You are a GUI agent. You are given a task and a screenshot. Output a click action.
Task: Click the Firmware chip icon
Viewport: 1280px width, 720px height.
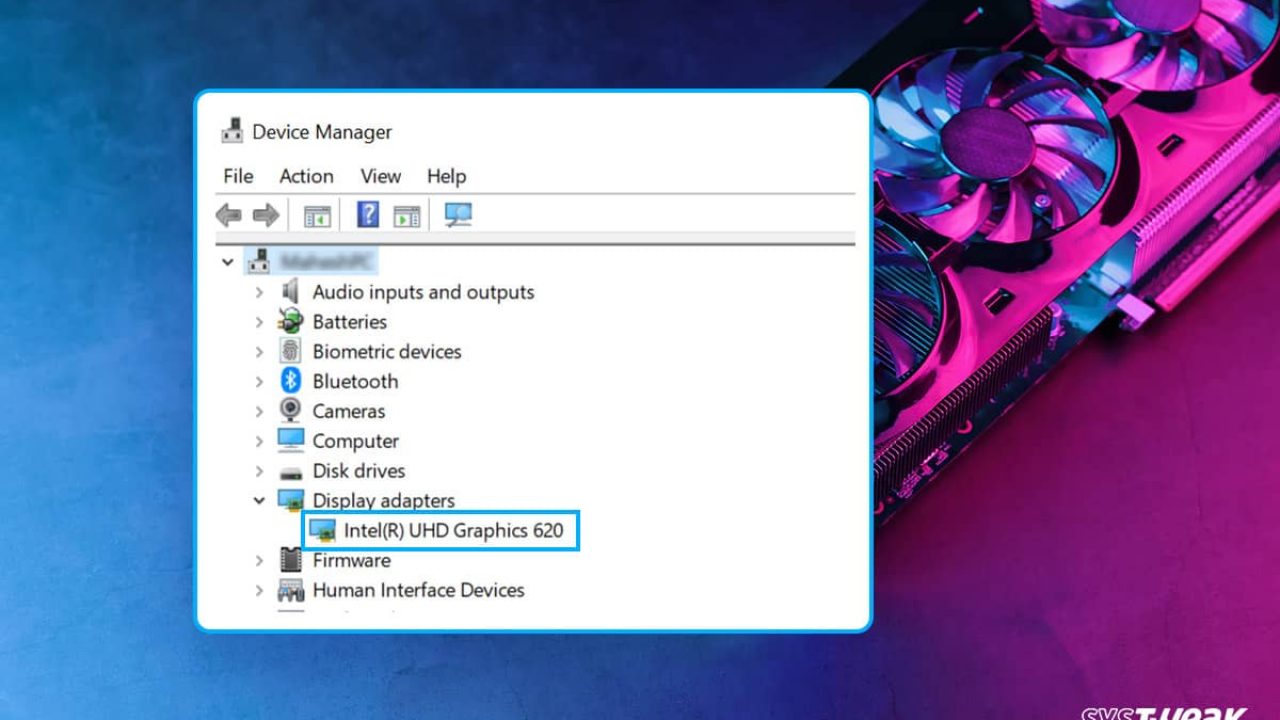point(290,560)
